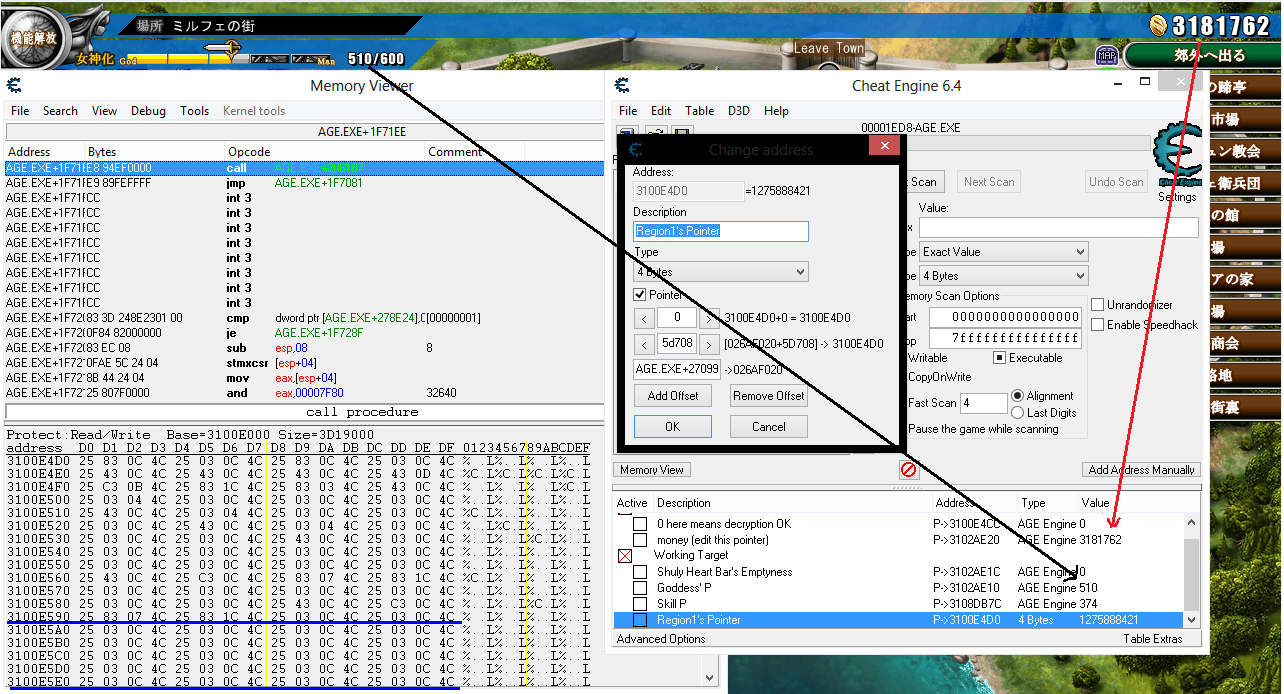Select the Region1's Pointer address row
Viewport: 1284px width, 694px height.
click(898, 620)
